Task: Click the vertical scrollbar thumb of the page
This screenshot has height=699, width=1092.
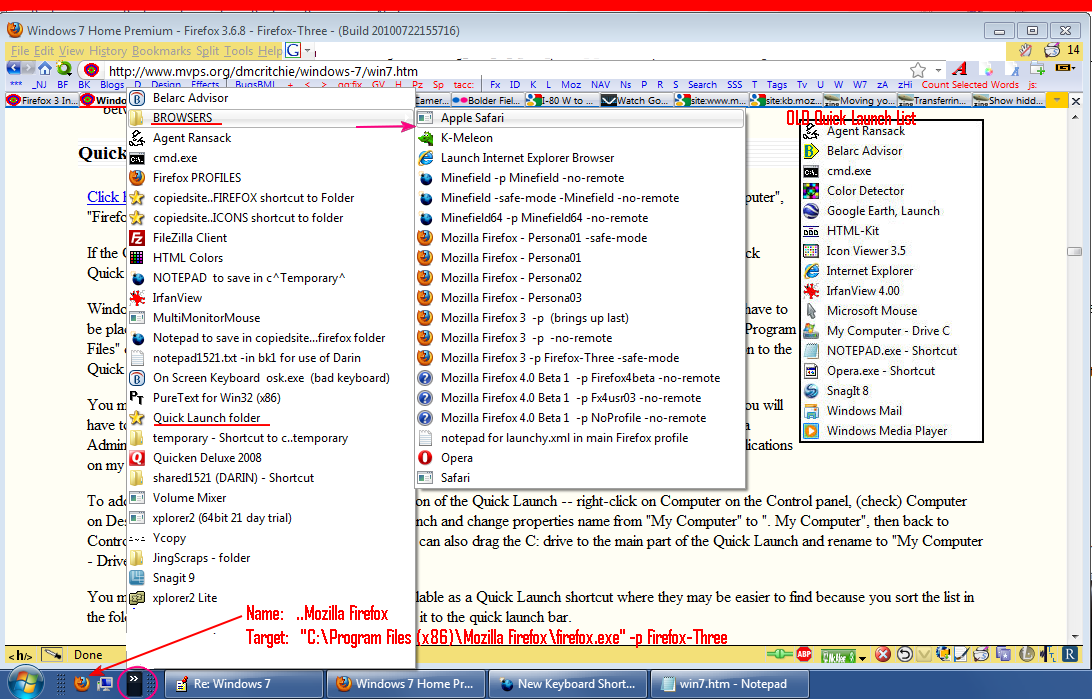Action: pos(1075,251)
